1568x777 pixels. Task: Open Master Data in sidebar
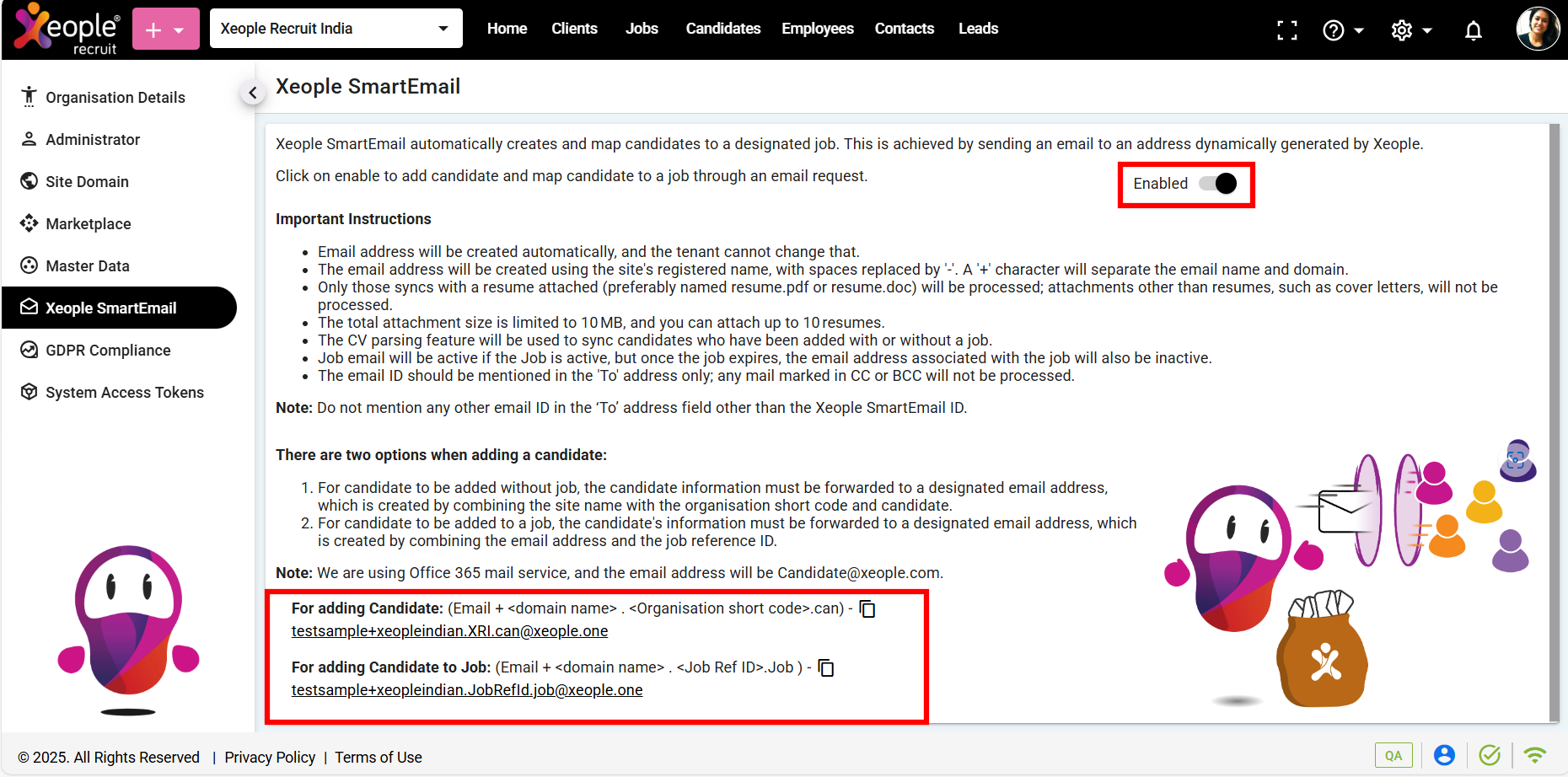[119, 265]
